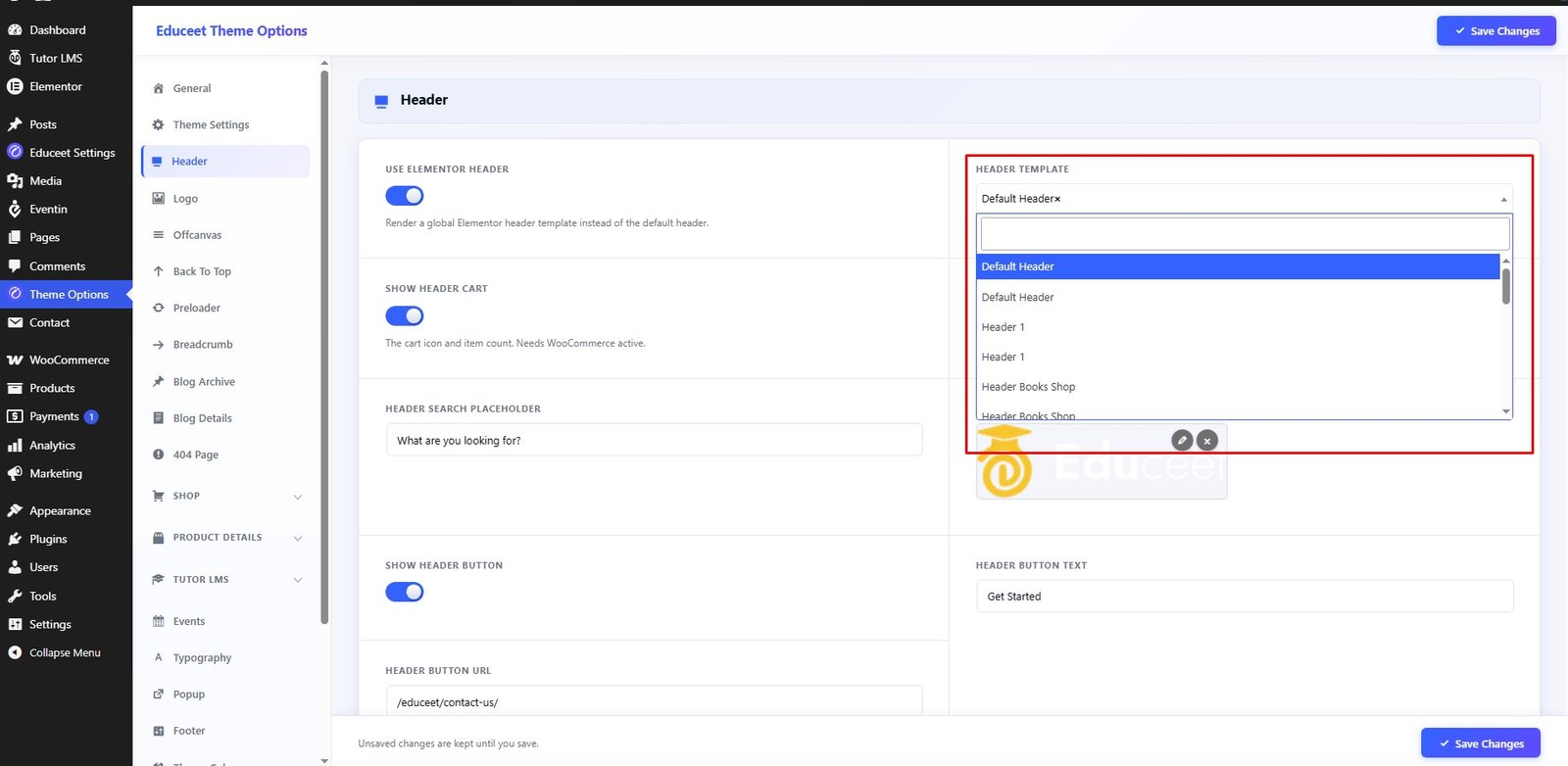The width and height of the screenshot is (1568, 766).
Task: Open the Logo options tab
Action: point(225,199)
